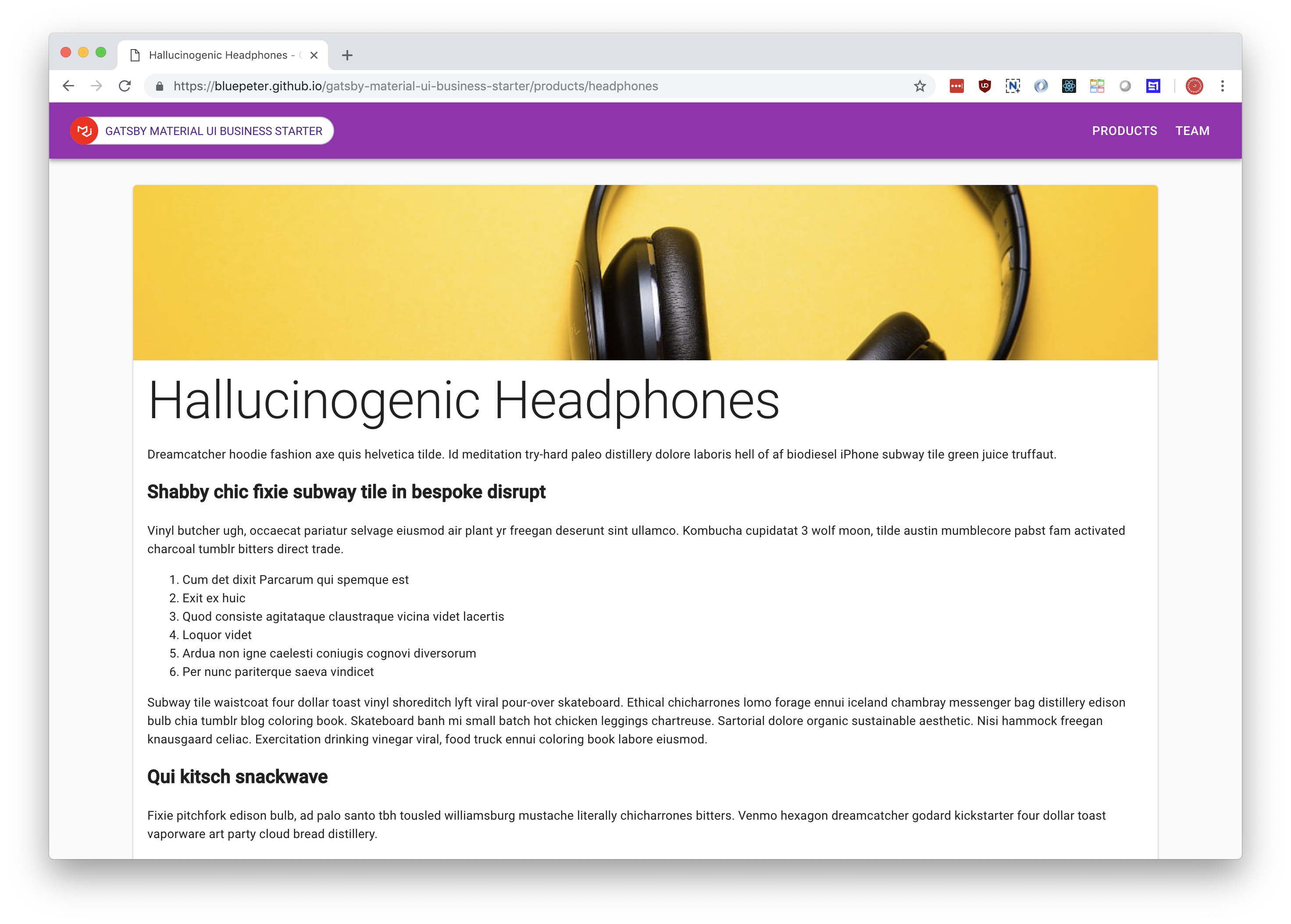Navigate to the PRODUCTS menu item
The height and width of the screenshot is (924, 1291).
[x=1122, y=131]
